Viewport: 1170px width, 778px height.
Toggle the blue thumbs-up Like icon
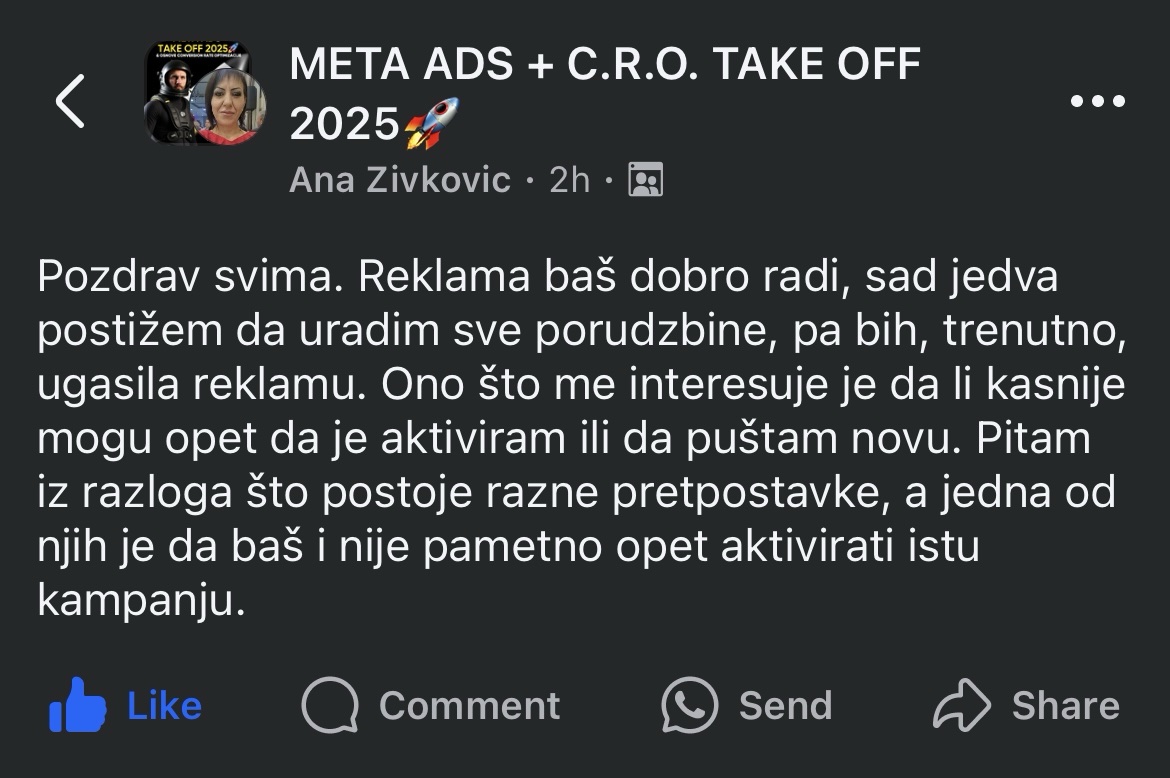pyautogui.click(x=77, y=706)
